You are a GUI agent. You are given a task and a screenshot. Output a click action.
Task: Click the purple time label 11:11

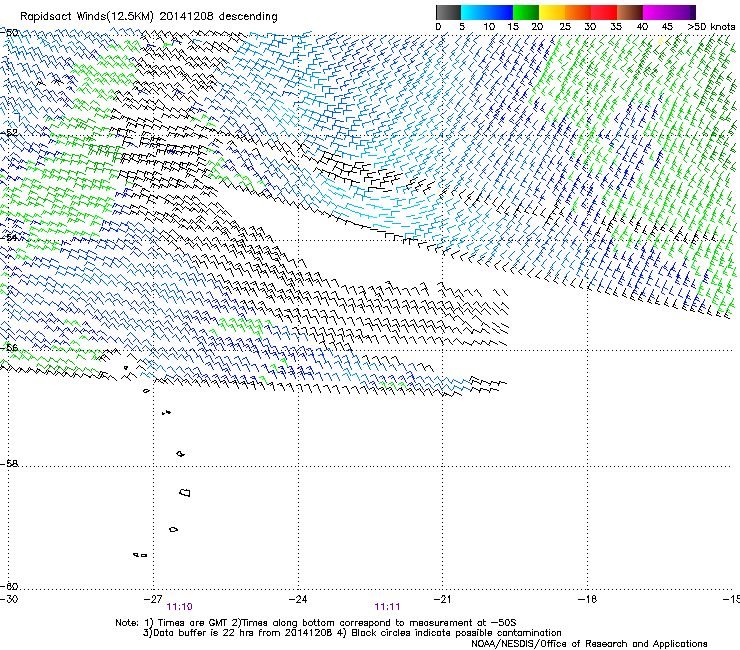(x=387, y=607)
